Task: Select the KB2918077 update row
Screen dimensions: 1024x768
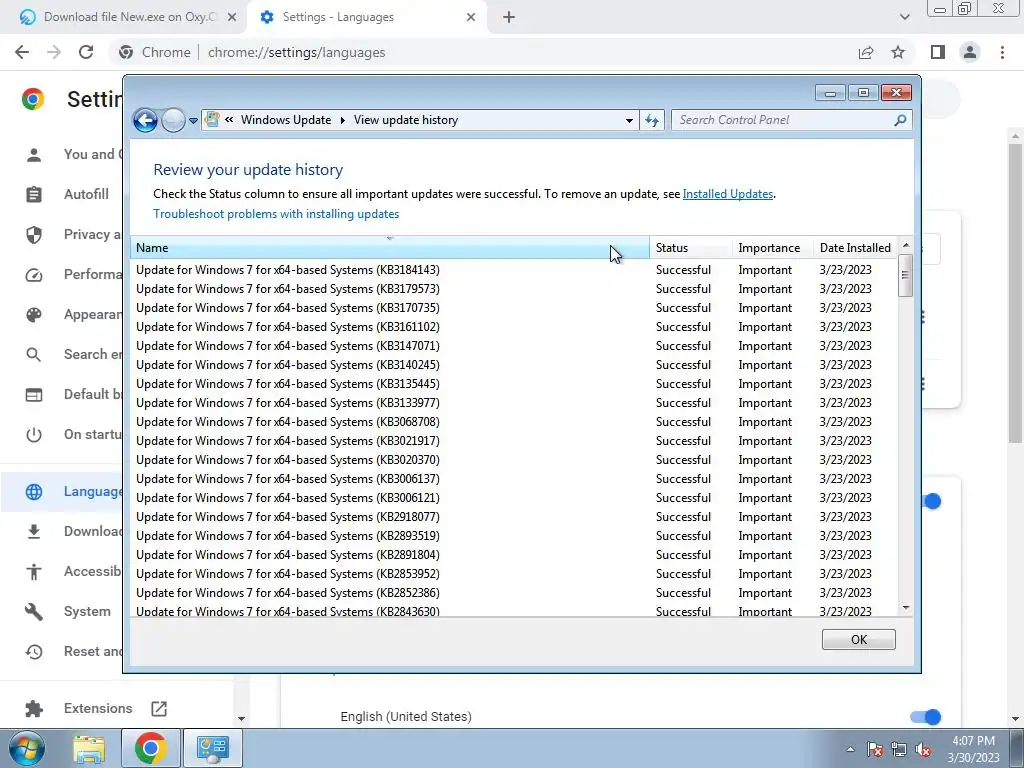Action: tap(513, 517)
